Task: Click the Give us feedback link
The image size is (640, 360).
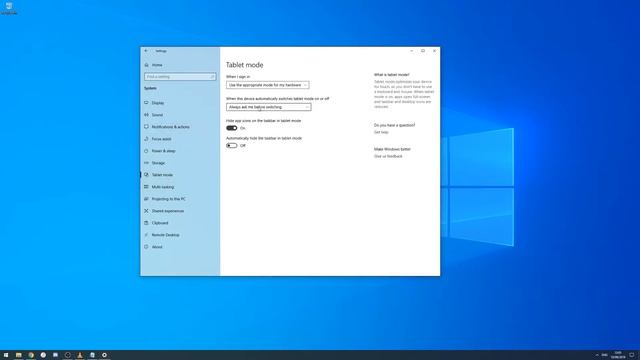Action: [x=388, y=156]
